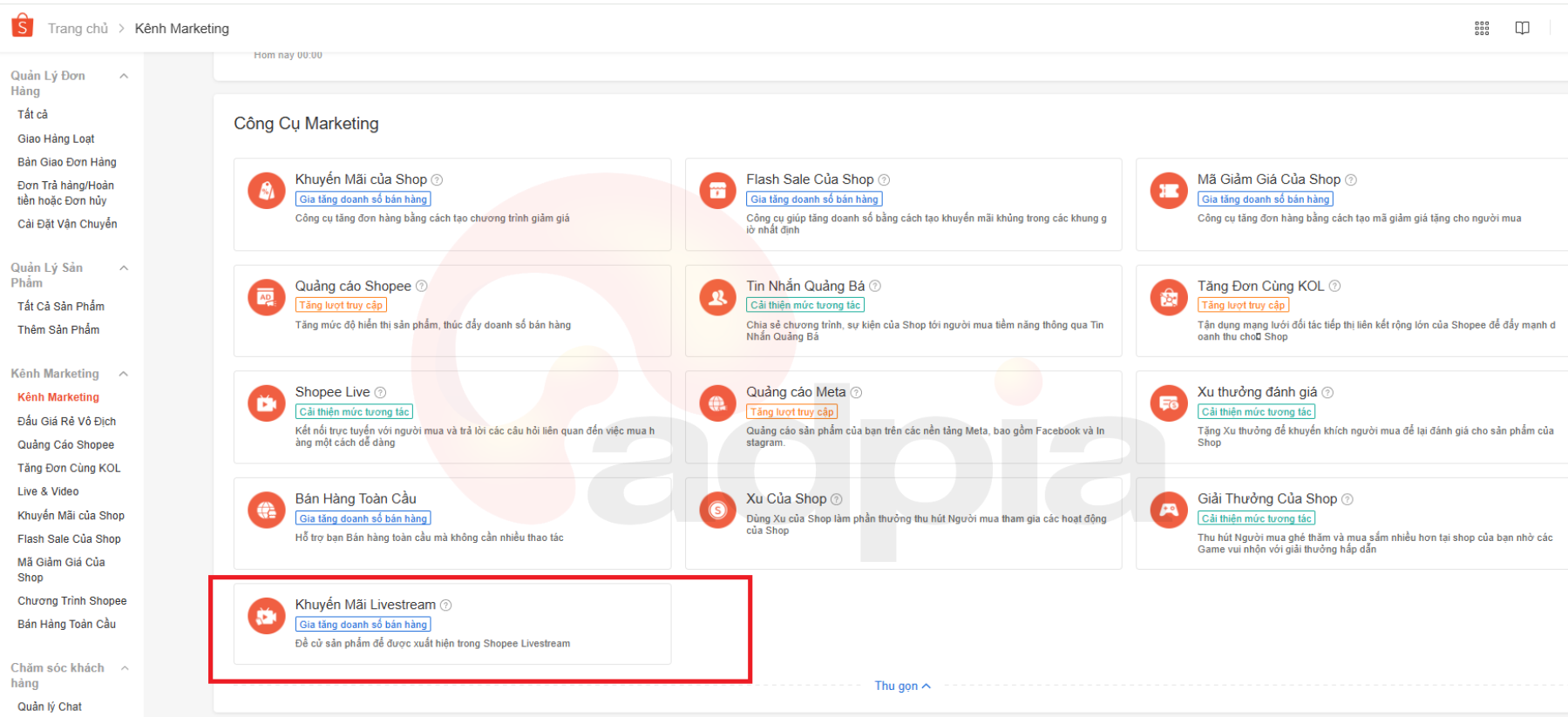The height and width of the screenshot is (717, 1568).
Task: Click the Tăng Đơn Cùng KOL card icon
Action: click(1169, 297)
